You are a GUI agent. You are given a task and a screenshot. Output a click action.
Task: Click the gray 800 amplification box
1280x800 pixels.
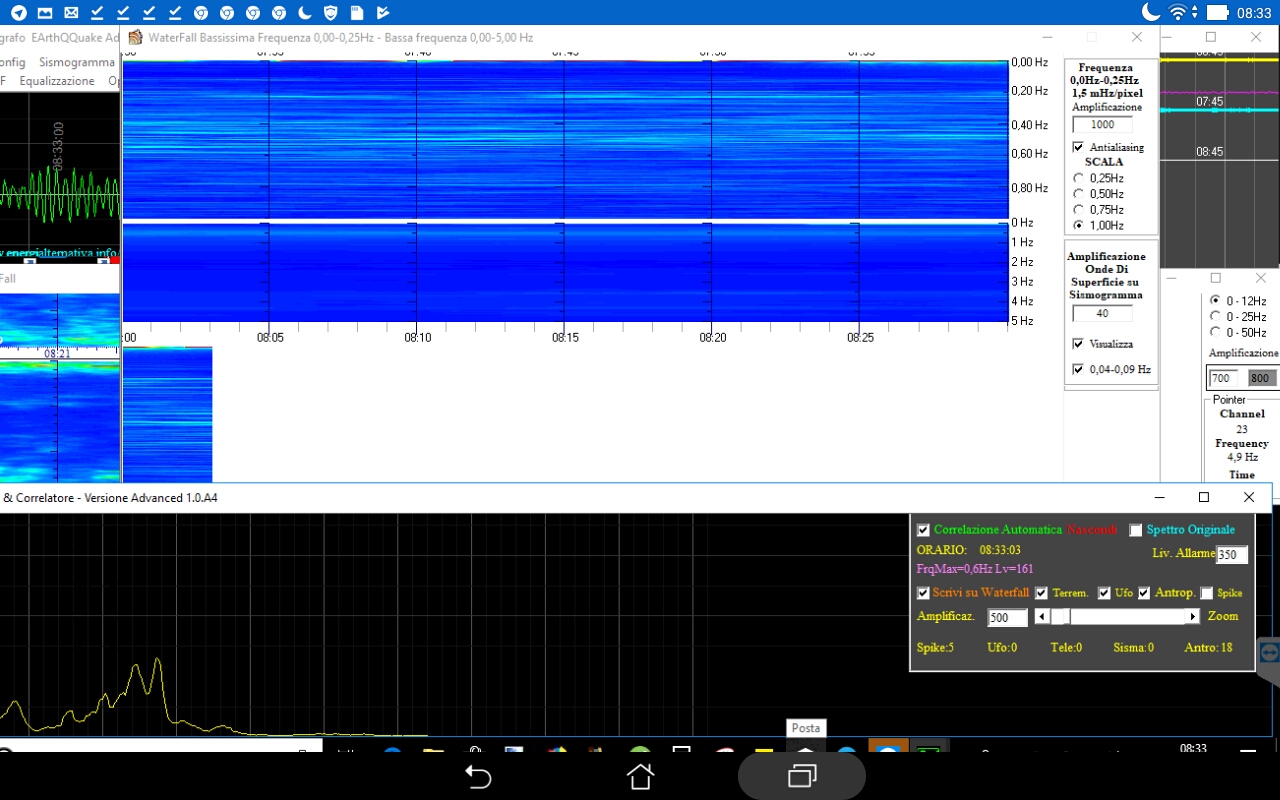coord(1260,378)
